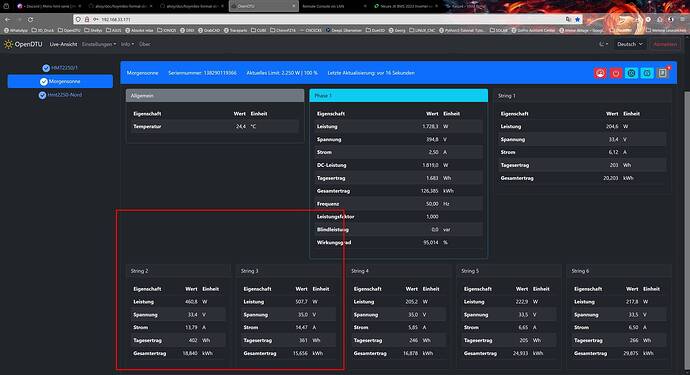The image size is (690, 375).
Task: Select the Hmt2250-Nord inverter in the sidebar
Action: pyautogui.click(x=60, y=95)
